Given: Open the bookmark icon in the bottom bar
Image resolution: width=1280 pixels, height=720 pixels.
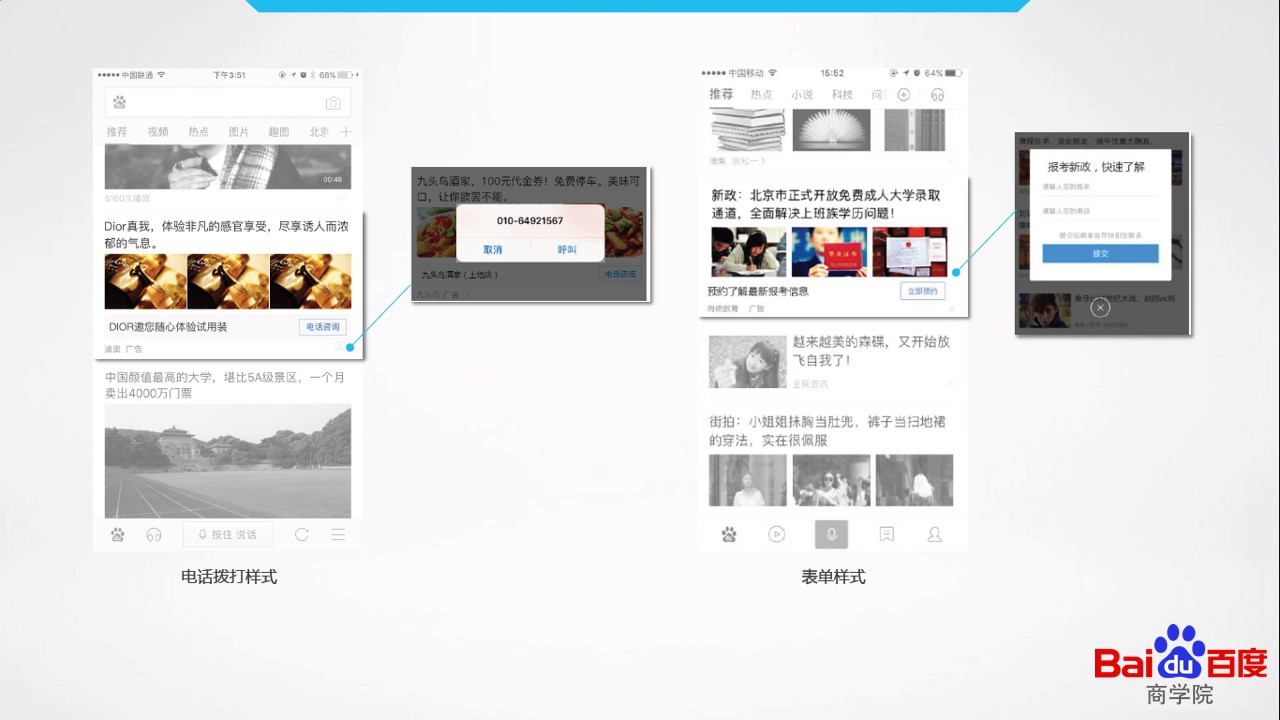Looking at the screenshot, I should 886,535.
